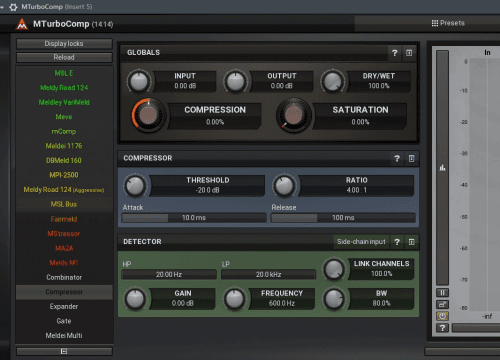Click the MeldaProduction logo icon
Viewport: 500px width, 360px height.
pyautogui.click(x=22, y=24)
